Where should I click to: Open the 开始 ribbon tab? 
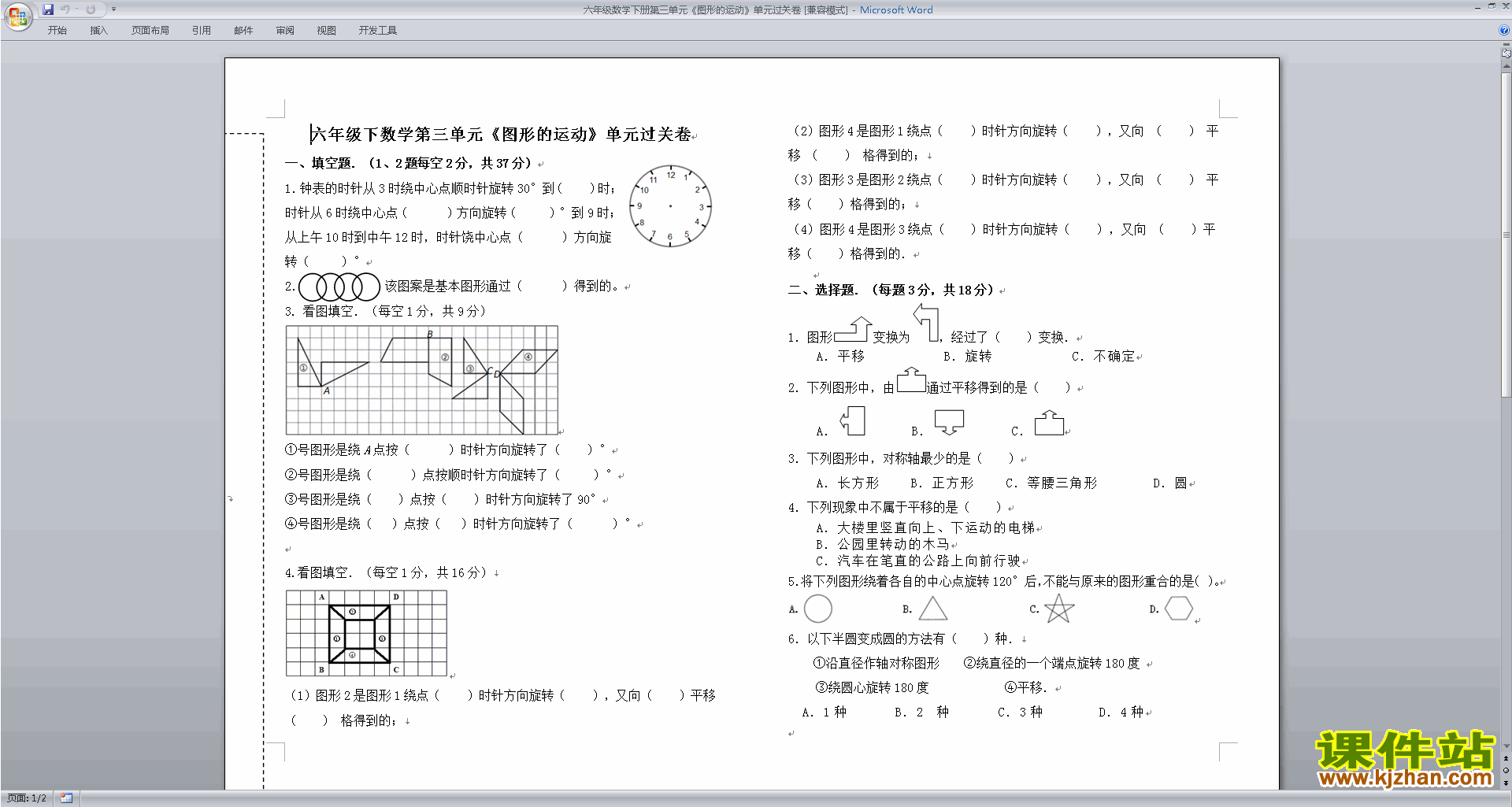57,31
